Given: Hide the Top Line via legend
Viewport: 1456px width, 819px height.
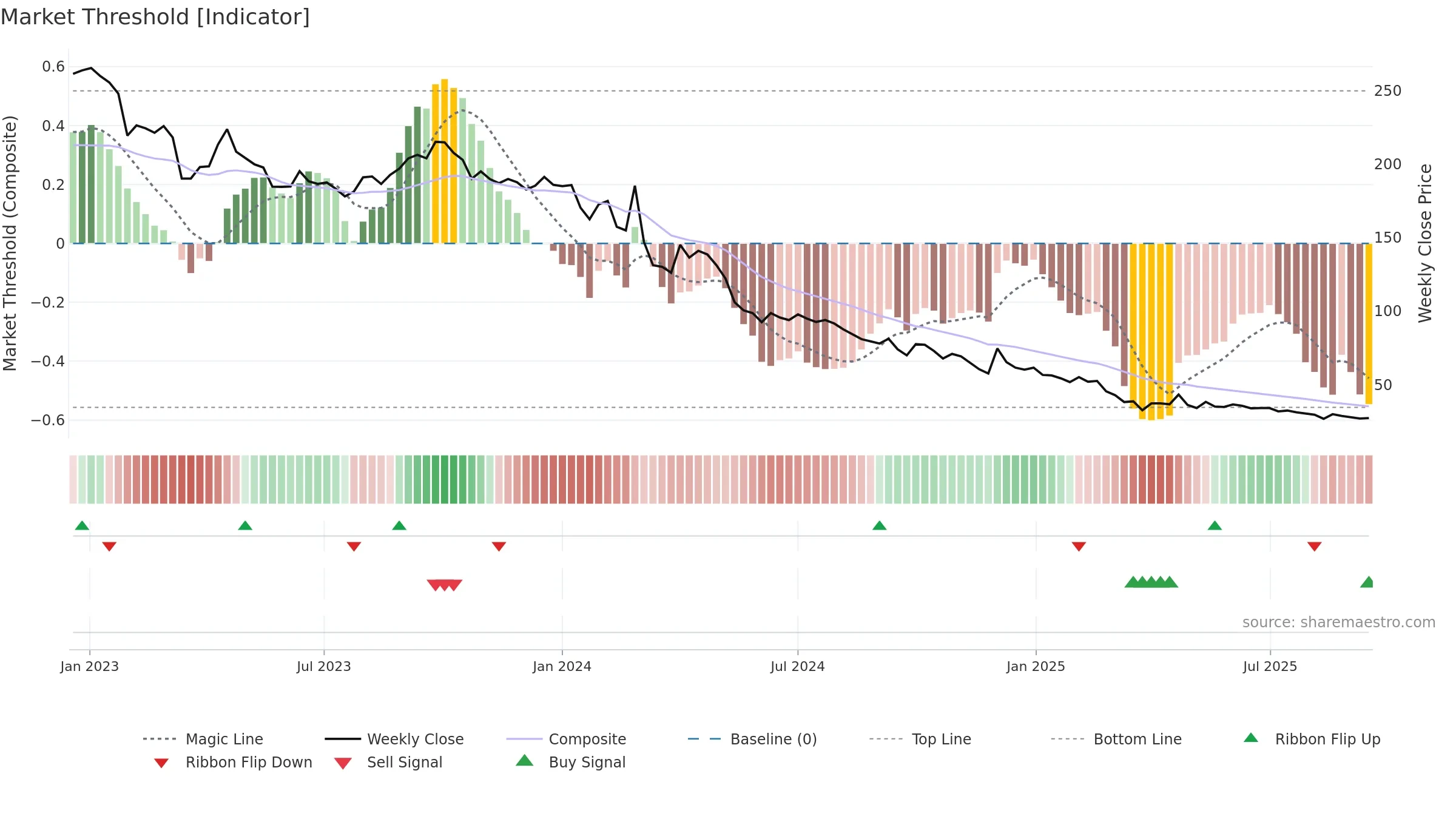Looking at the screenshot, I should [x=920, y=739].
